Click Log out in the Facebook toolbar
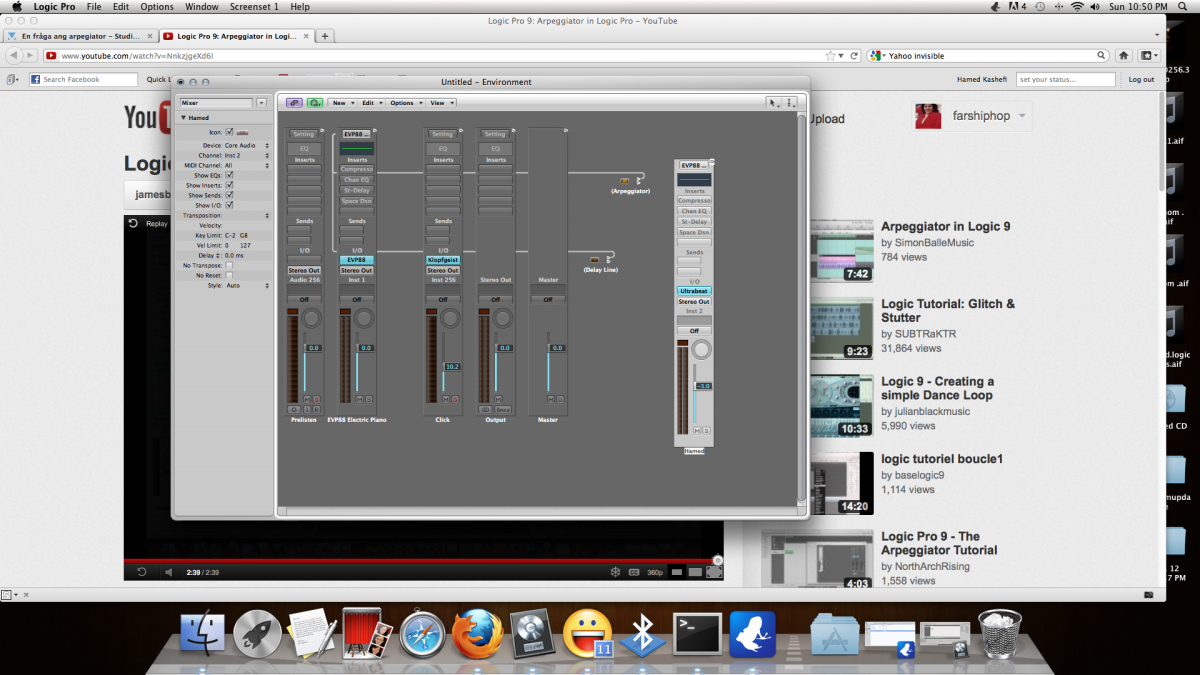The height and width of the screenshot is (675, 1200). coord(1141,79)
